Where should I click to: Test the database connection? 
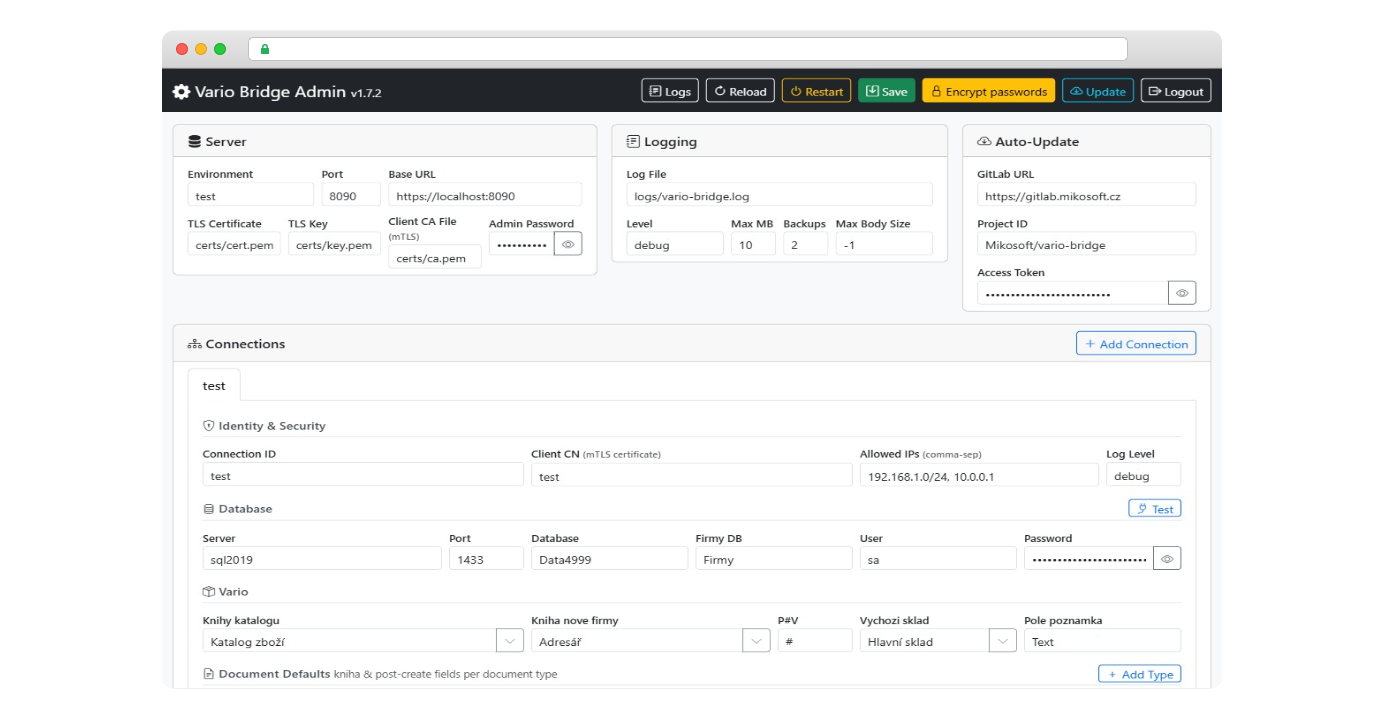[x=1154, y=509]
